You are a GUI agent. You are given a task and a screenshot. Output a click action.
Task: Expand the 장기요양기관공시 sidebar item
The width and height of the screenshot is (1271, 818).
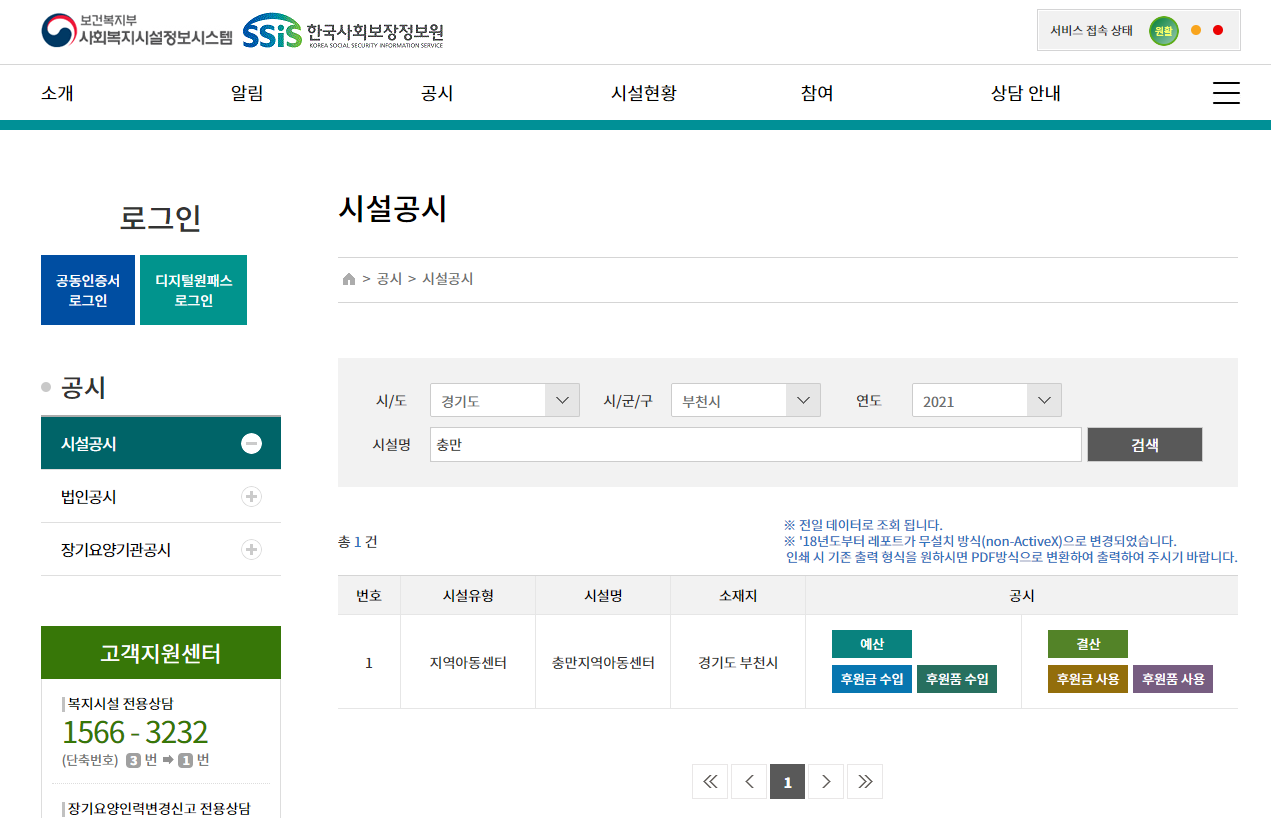pyautogui.click(x=252, y=550)
